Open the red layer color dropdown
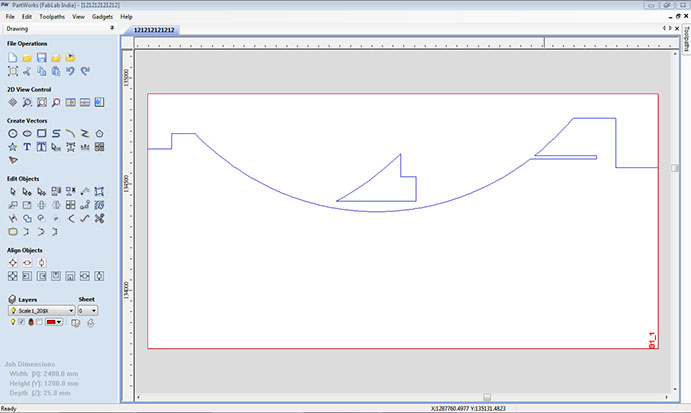This screenshot has width=691, height=413. point(54,322)
